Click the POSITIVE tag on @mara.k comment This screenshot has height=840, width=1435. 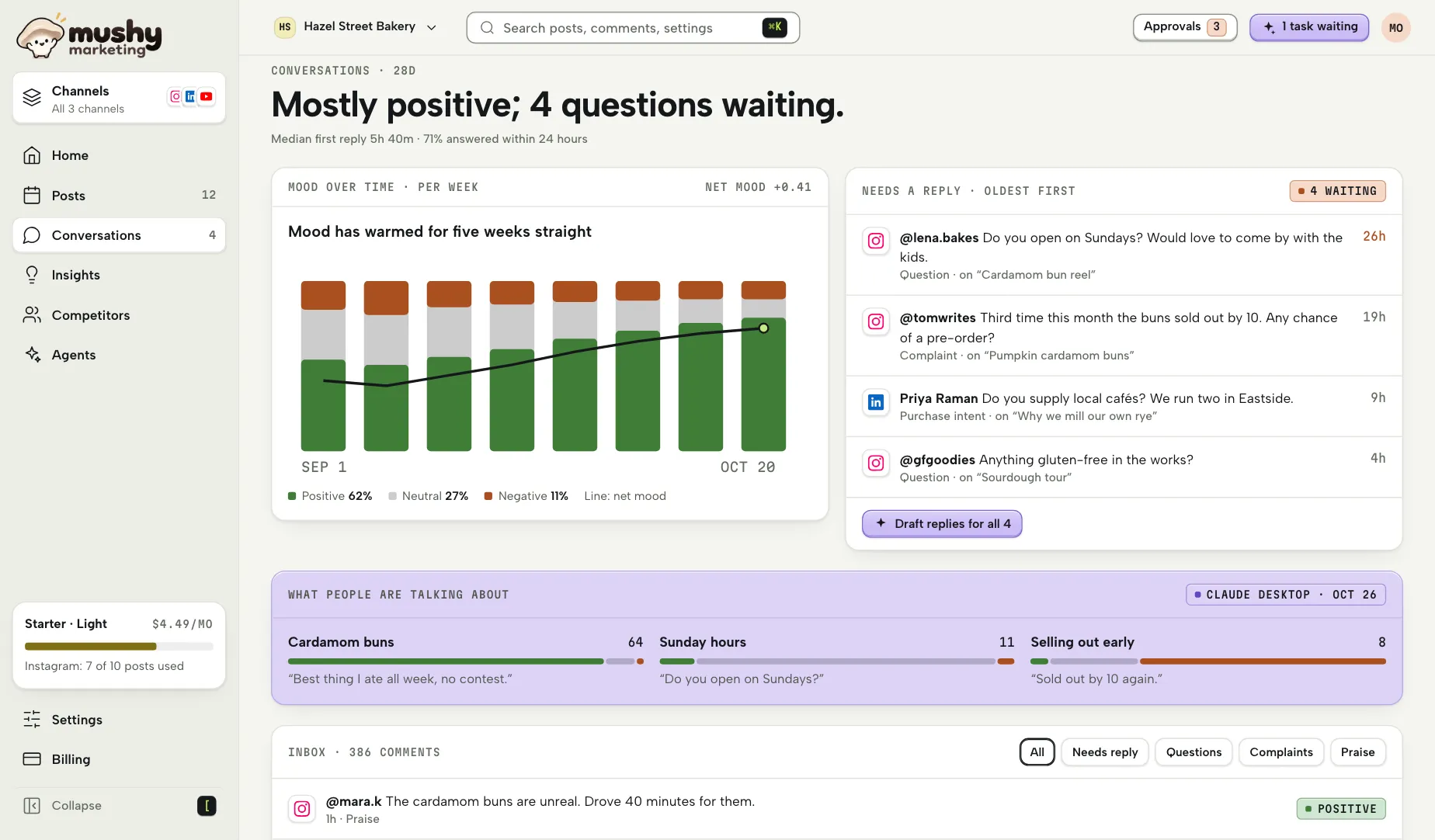(x=1340, y=809)
